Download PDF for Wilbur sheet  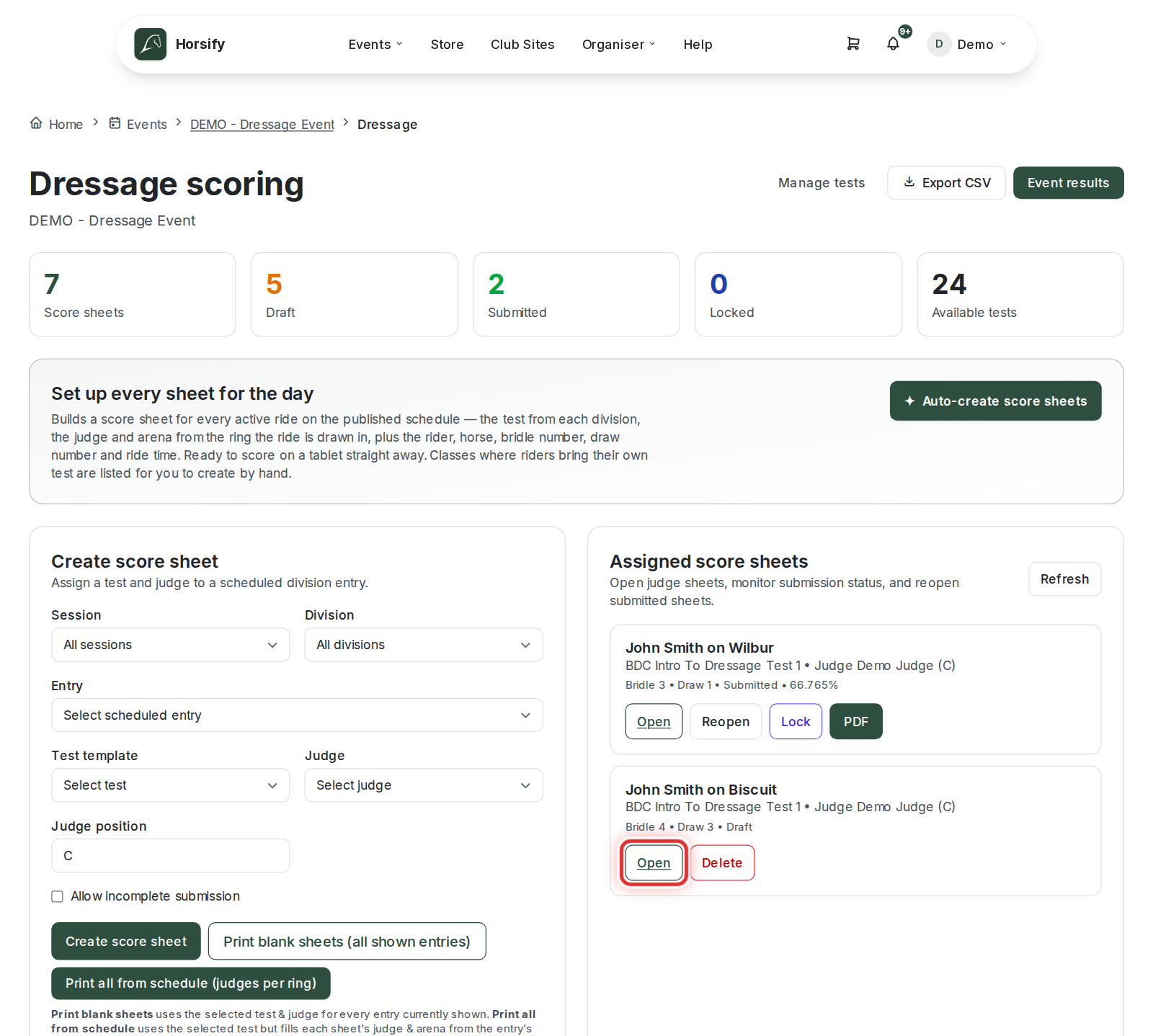point(856,721)
